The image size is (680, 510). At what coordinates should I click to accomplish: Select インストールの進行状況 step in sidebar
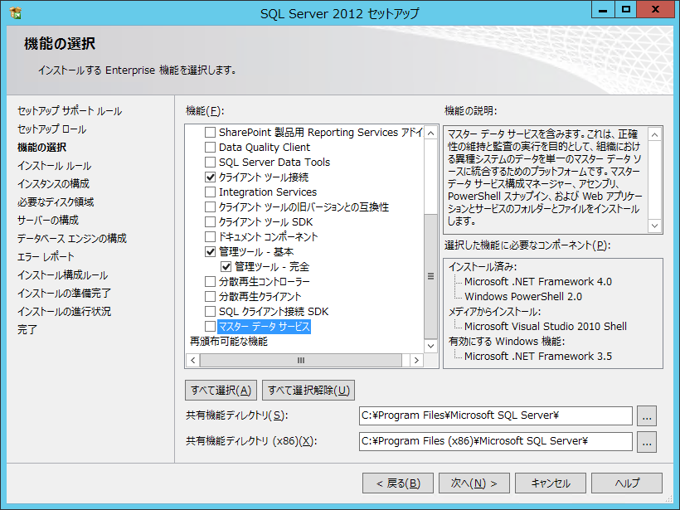point(64,311)
